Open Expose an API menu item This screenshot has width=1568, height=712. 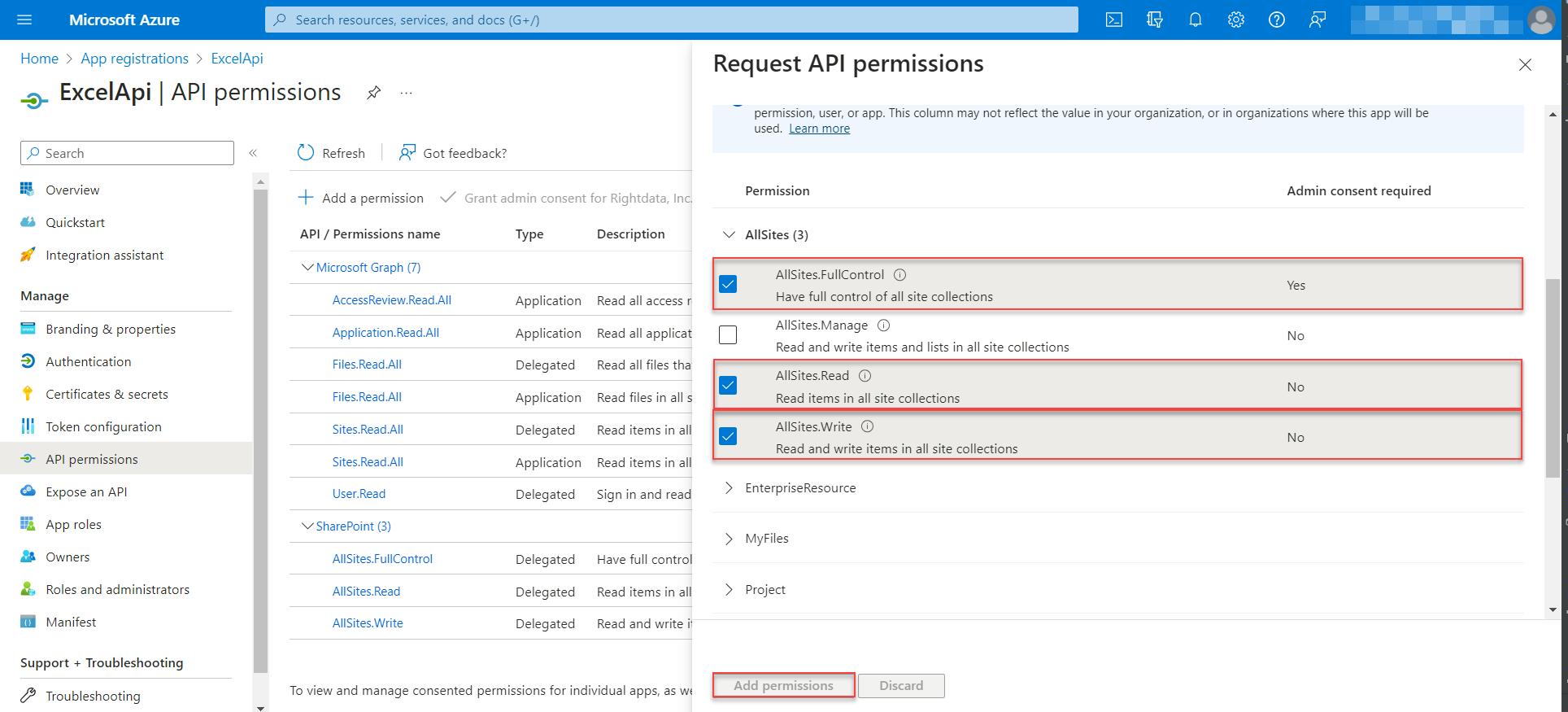[86, 491]
